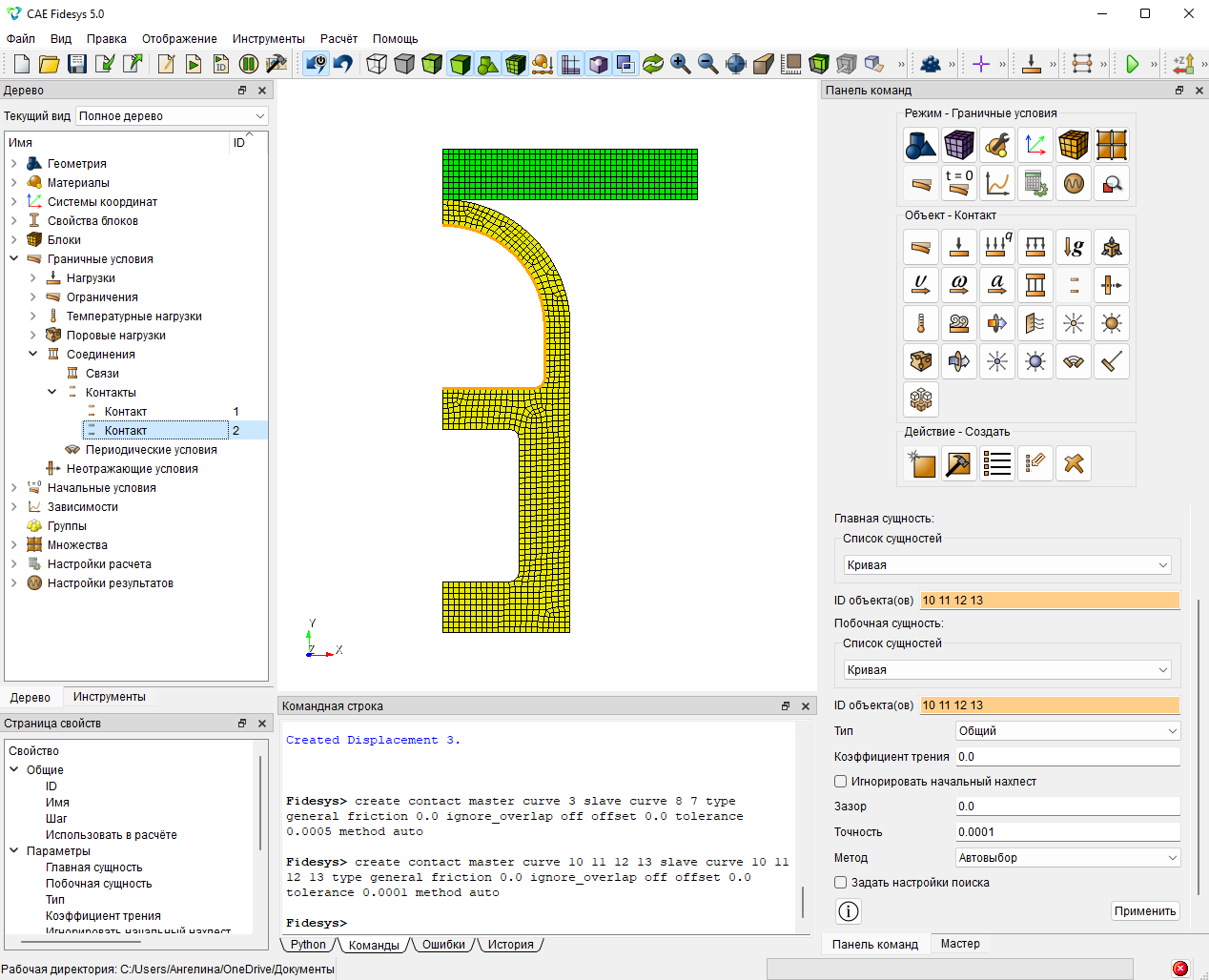Viewport: 1209px width, 980px height.
Task: Select the gravity load g icon
Action: [x=1074, y=247]
